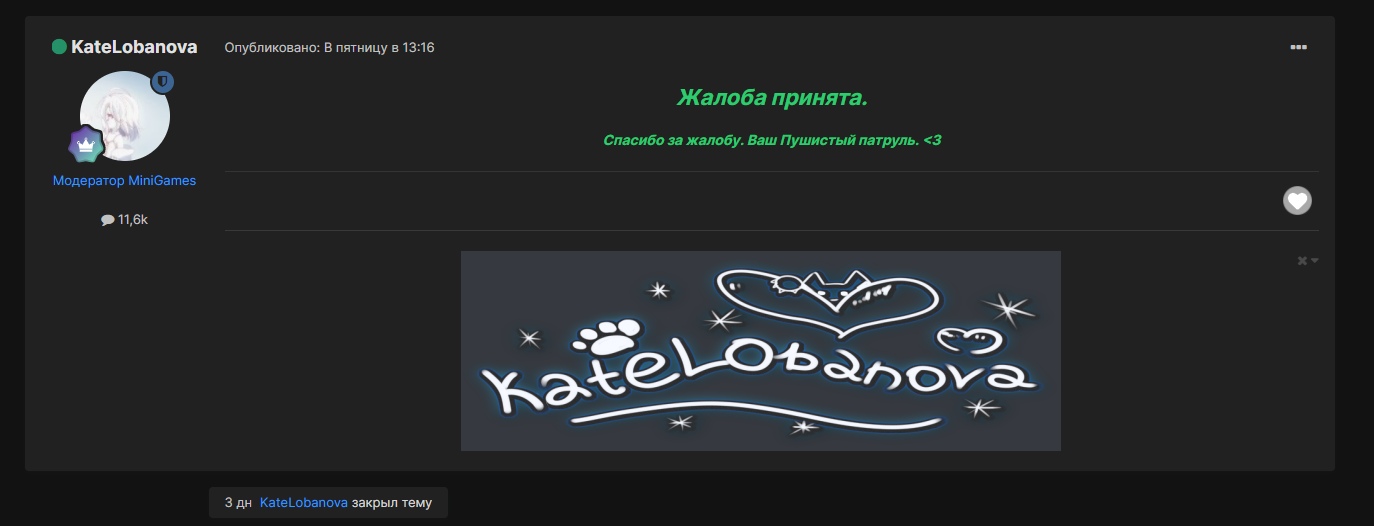
Task: Click the 3 дн timestamp in the closed notice
Action: point(238,503)
